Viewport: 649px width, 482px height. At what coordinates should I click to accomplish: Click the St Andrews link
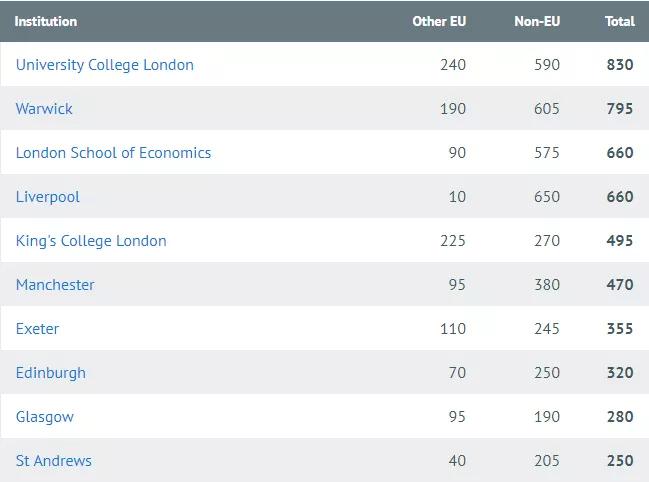[54, 461]
